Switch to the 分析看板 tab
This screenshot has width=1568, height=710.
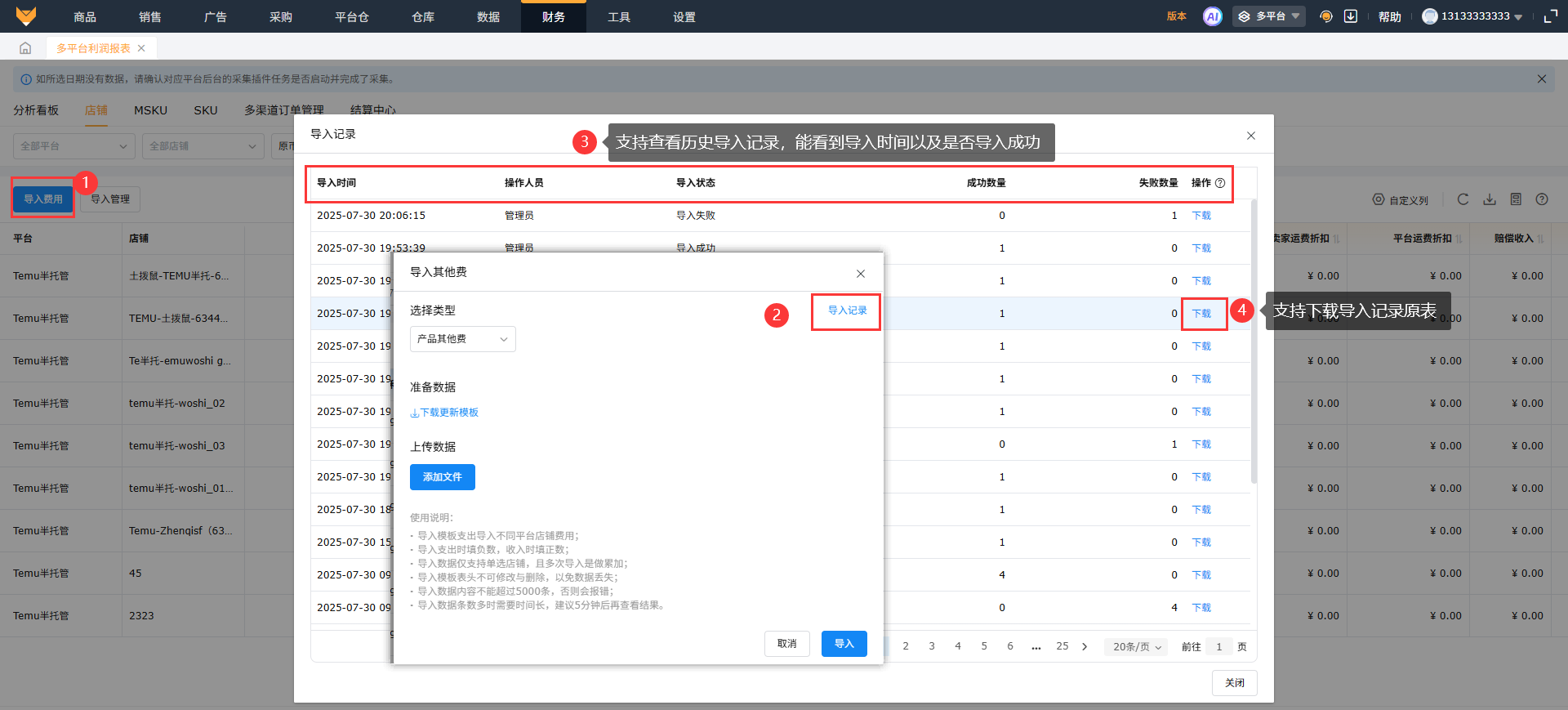click(x=36, y=110)
